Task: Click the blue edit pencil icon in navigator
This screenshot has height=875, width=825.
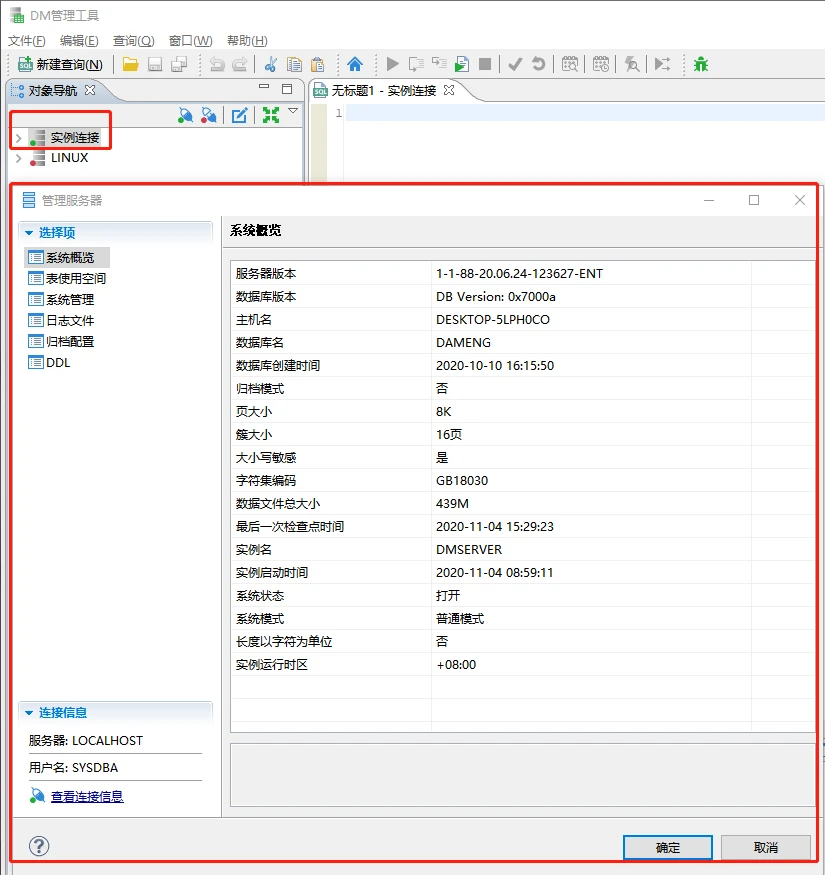Action: (x=240, y=115)
